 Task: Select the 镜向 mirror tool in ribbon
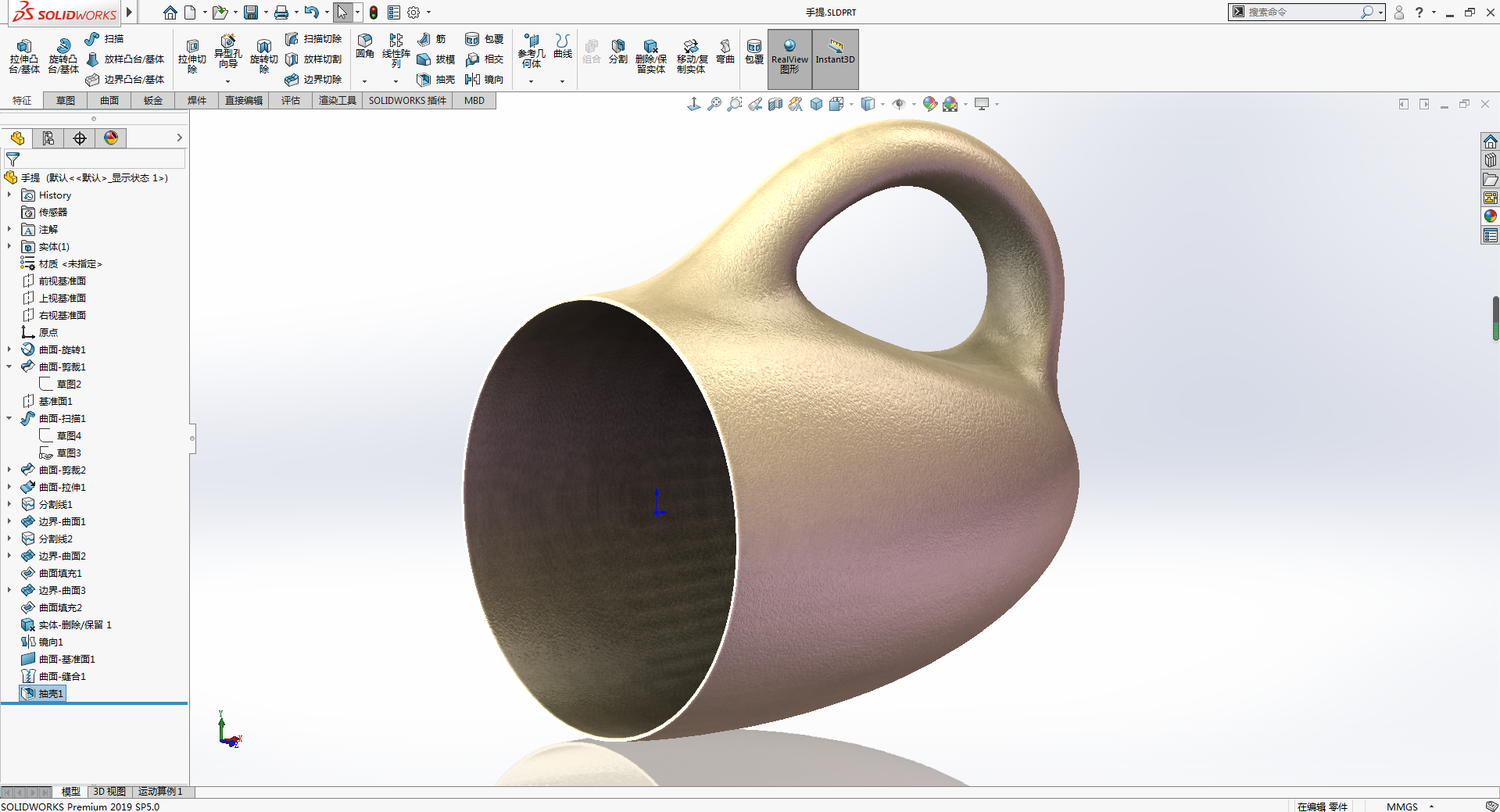pos(484,80)
